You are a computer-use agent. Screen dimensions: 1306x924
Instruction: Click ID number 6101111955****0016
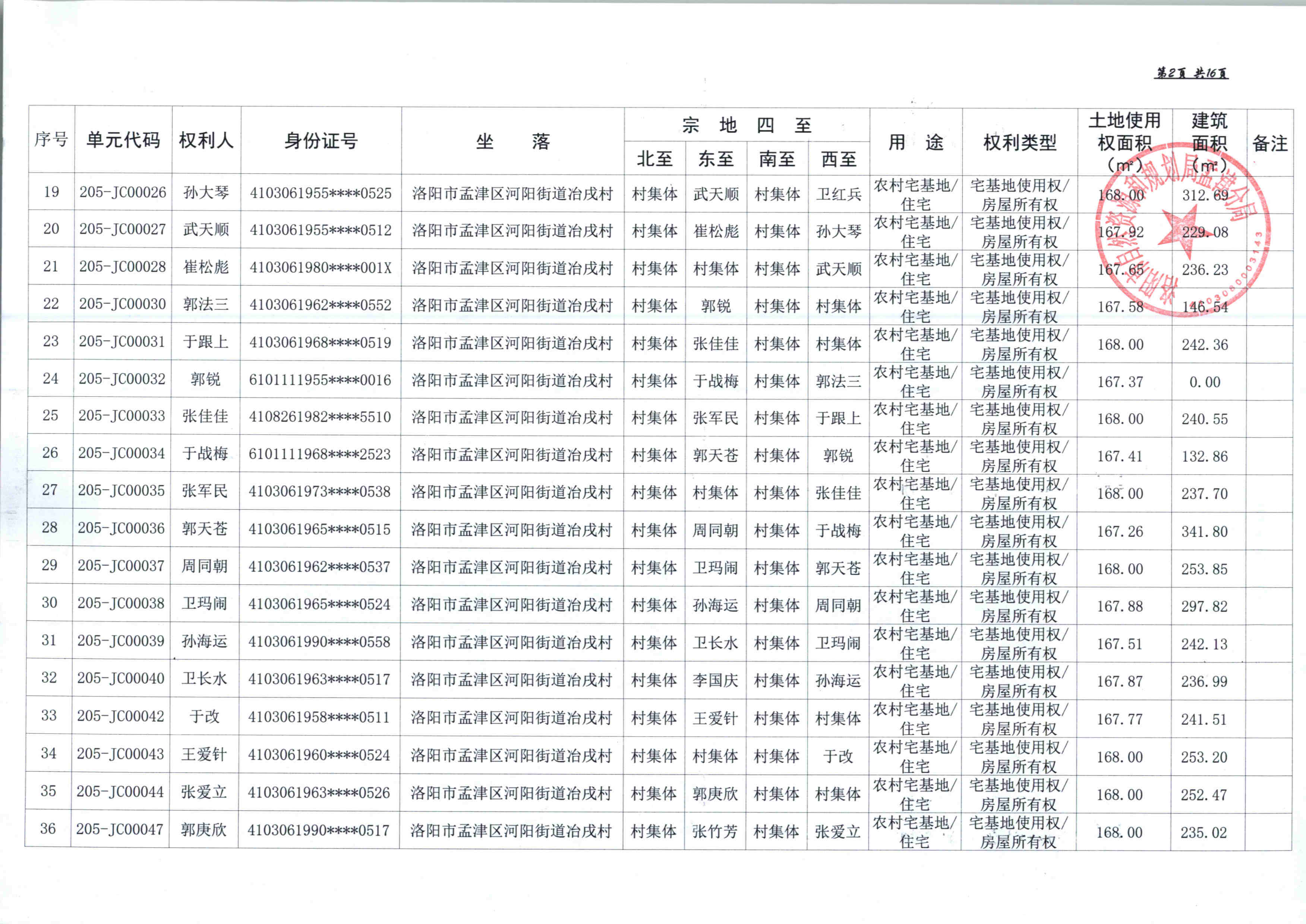320,380
